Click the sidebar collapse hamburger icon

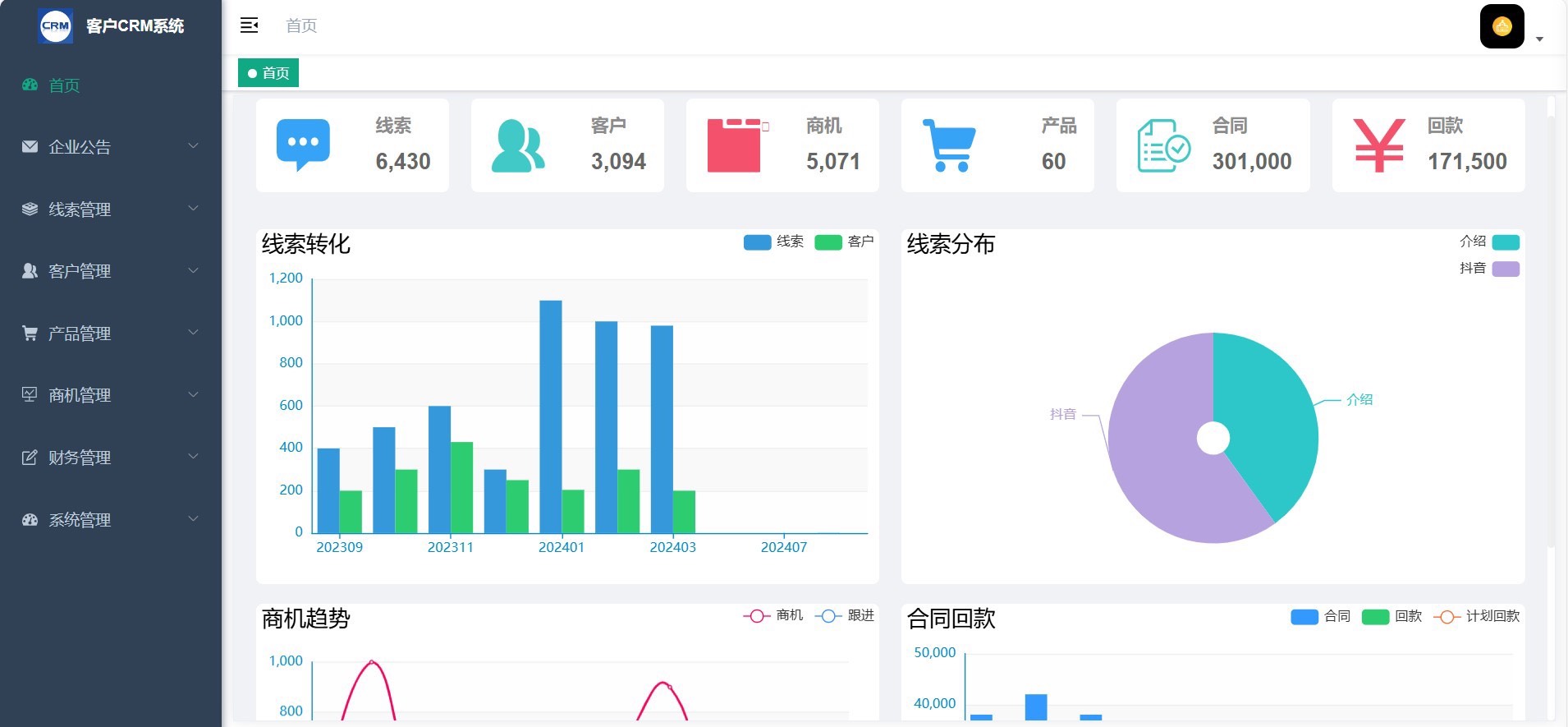(x=249, y=25)
